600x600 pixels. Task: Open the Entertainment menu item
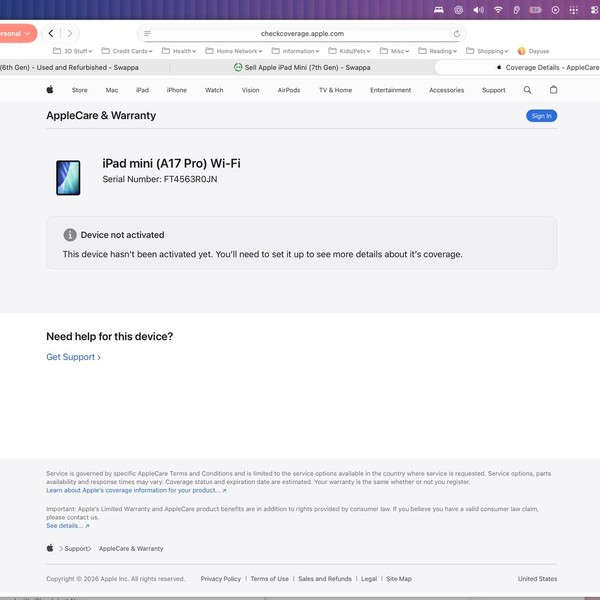pos(390,90)
